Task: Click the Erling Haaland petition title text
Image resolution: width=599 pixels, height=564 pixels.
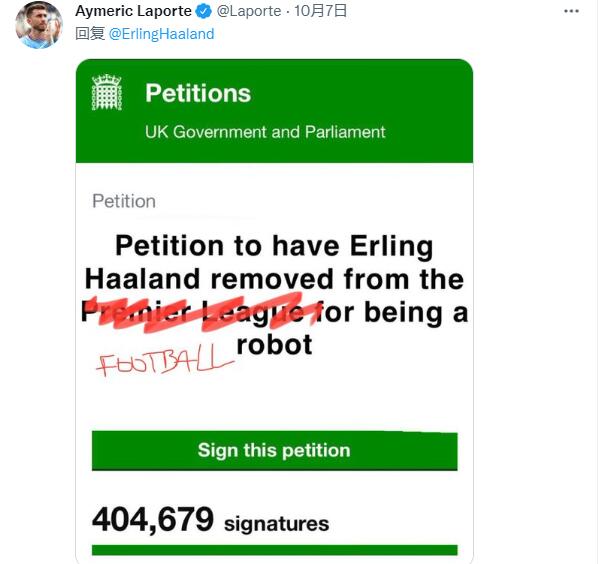Action: 274,295
